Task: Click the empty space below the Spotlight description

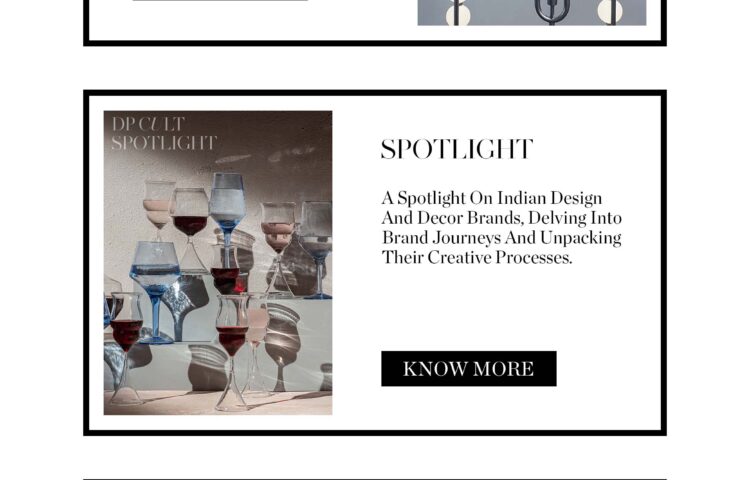Action: coord(502,308)
